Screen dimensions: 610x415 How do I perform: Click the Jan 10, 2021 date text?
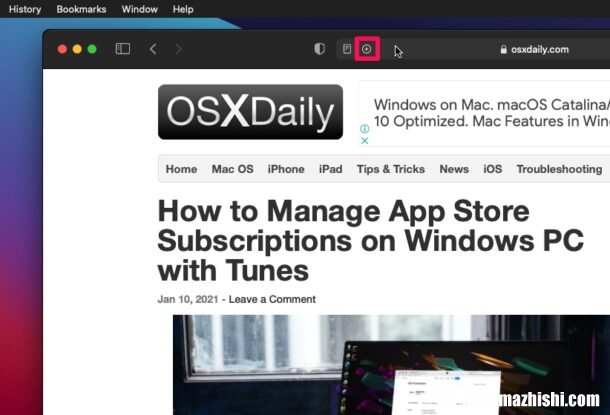click(188, 299)
